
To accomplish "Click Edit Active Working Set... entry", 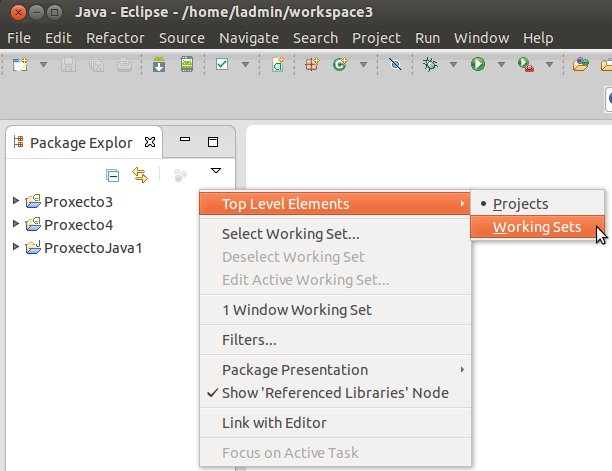I will coord(335,280).
